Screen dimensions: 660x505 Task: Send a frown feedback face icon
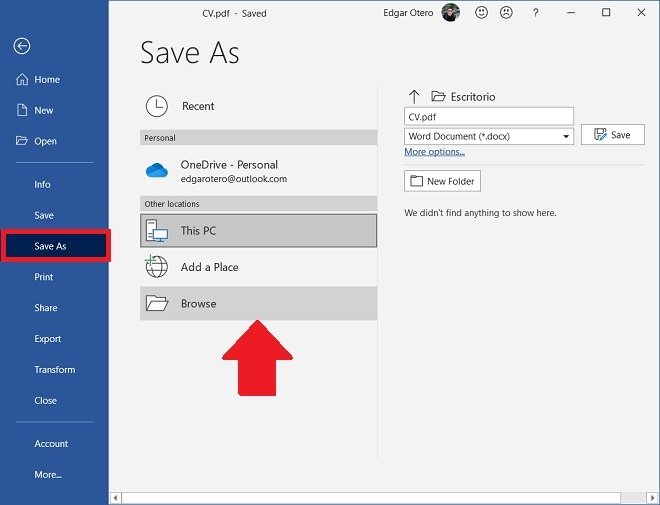506,13
